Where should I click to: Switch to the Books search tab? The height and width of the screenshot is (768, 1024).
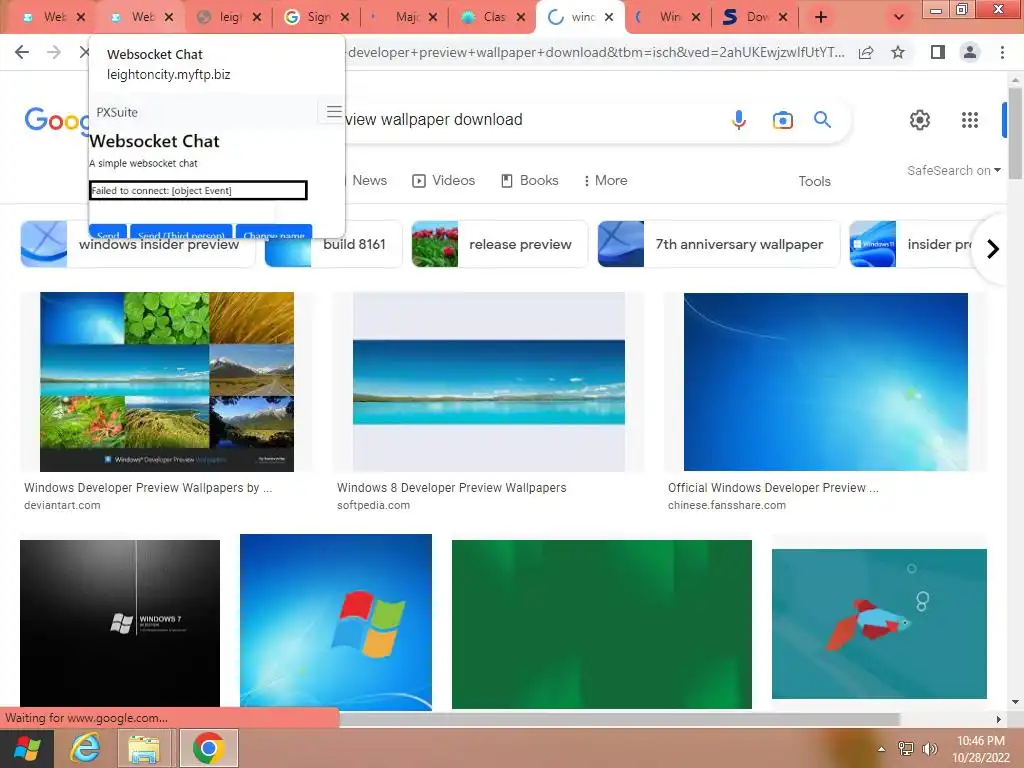click(x=530, y=180)
